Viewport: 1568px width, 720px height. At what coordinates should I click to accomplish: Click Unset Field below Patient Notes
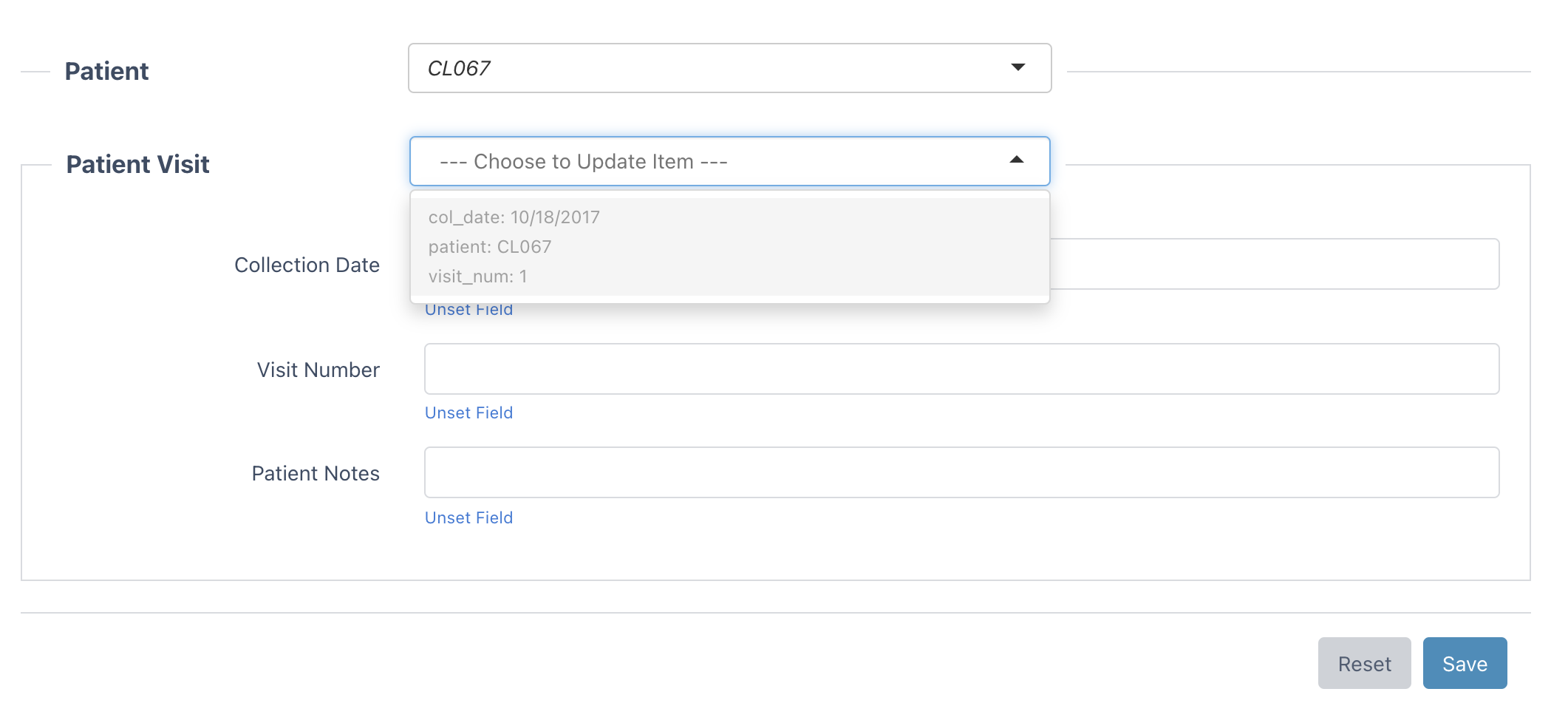(468, 517)
